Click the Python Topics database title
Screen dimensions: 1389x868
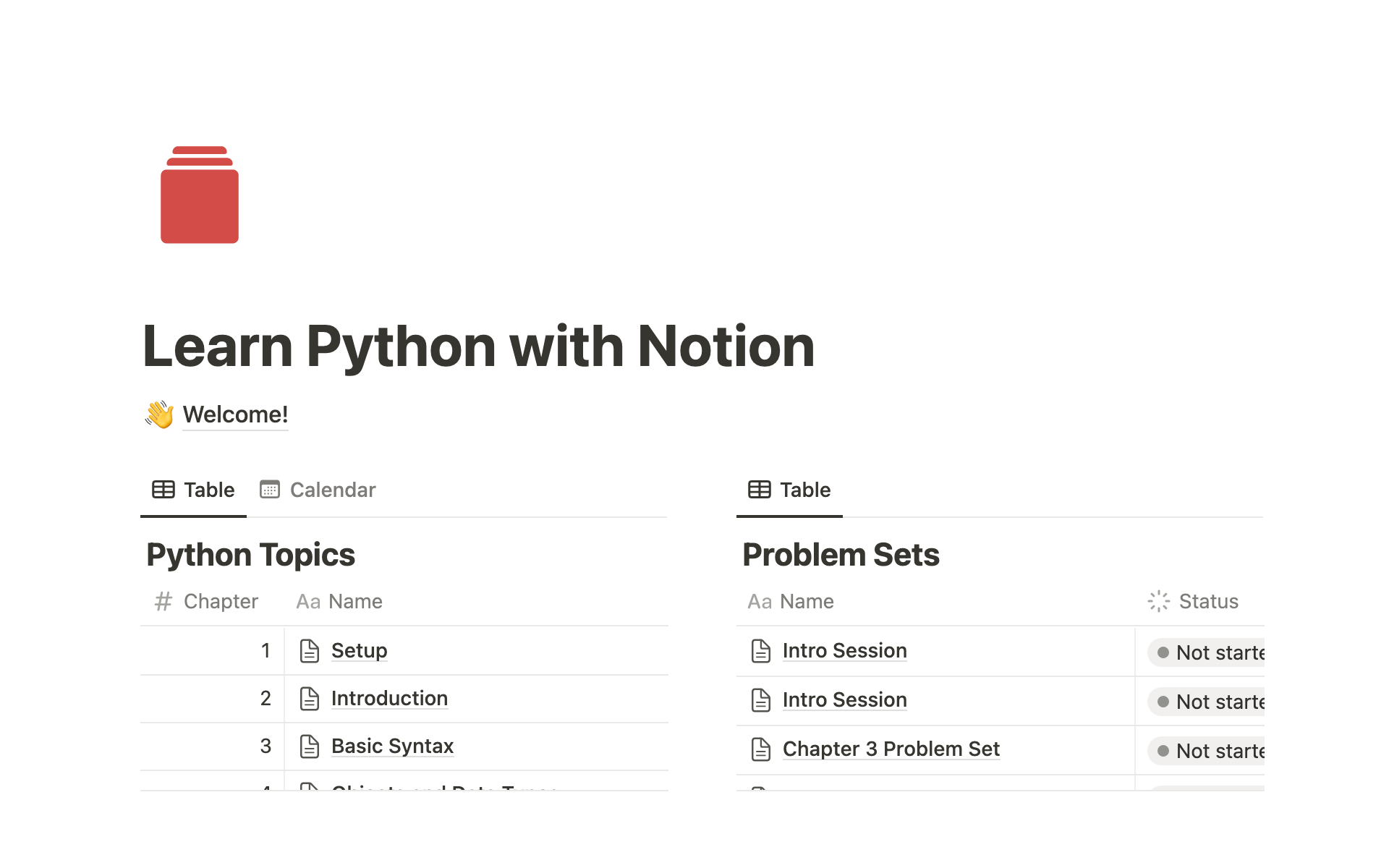[x=250, y=555]
